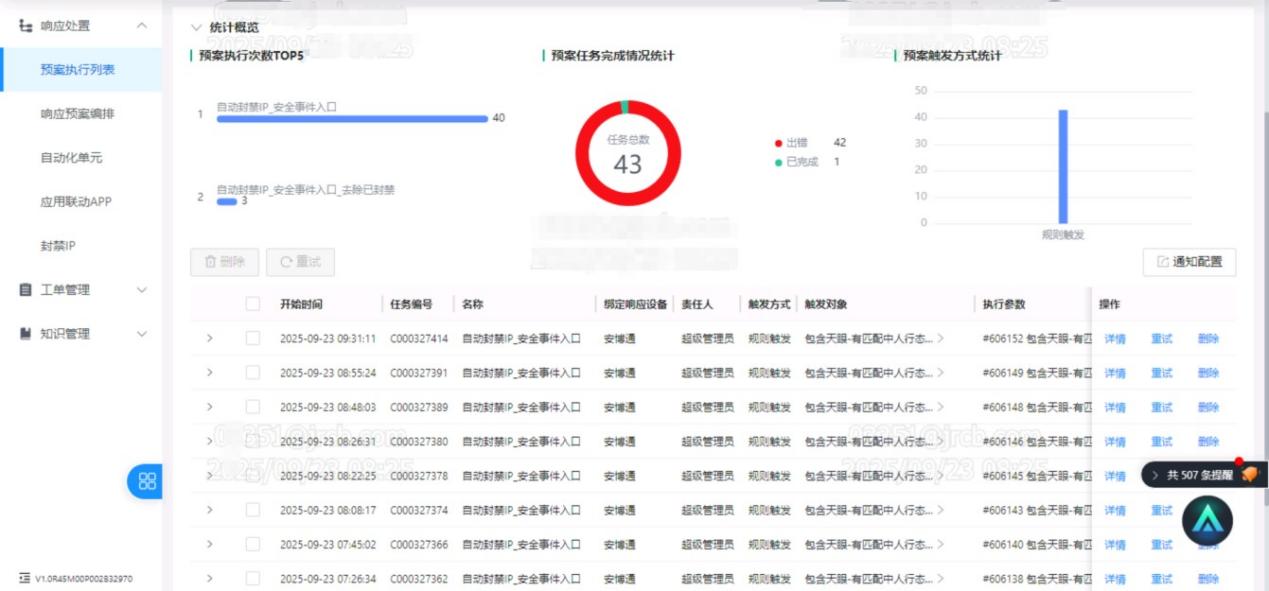1269x591 pixels.
Task: Click the version text V1.0R45M00P002832970
Action: click(x=84, y=579)
